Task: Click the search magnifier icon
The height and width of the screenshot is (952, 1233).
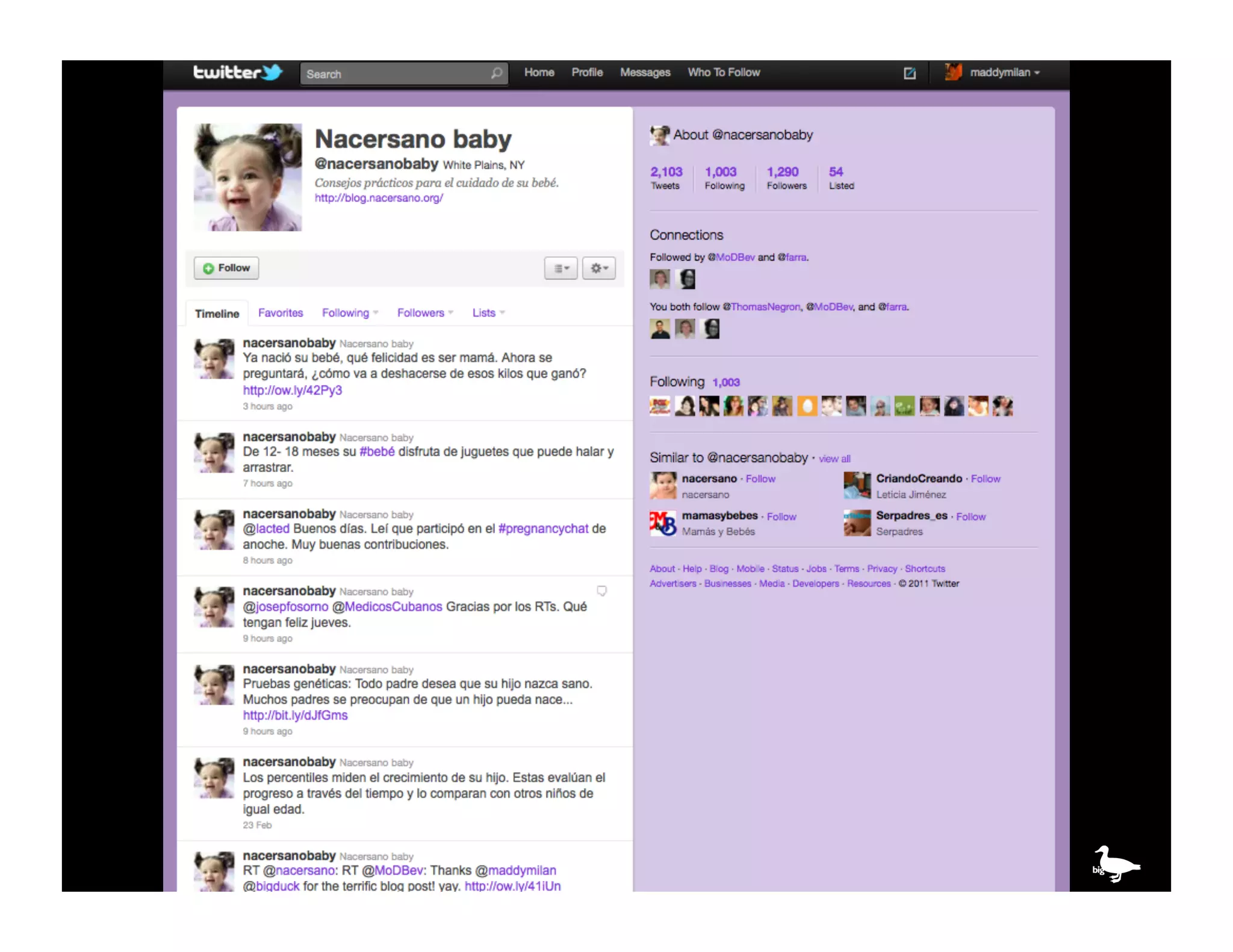Action: pos(496,73)
